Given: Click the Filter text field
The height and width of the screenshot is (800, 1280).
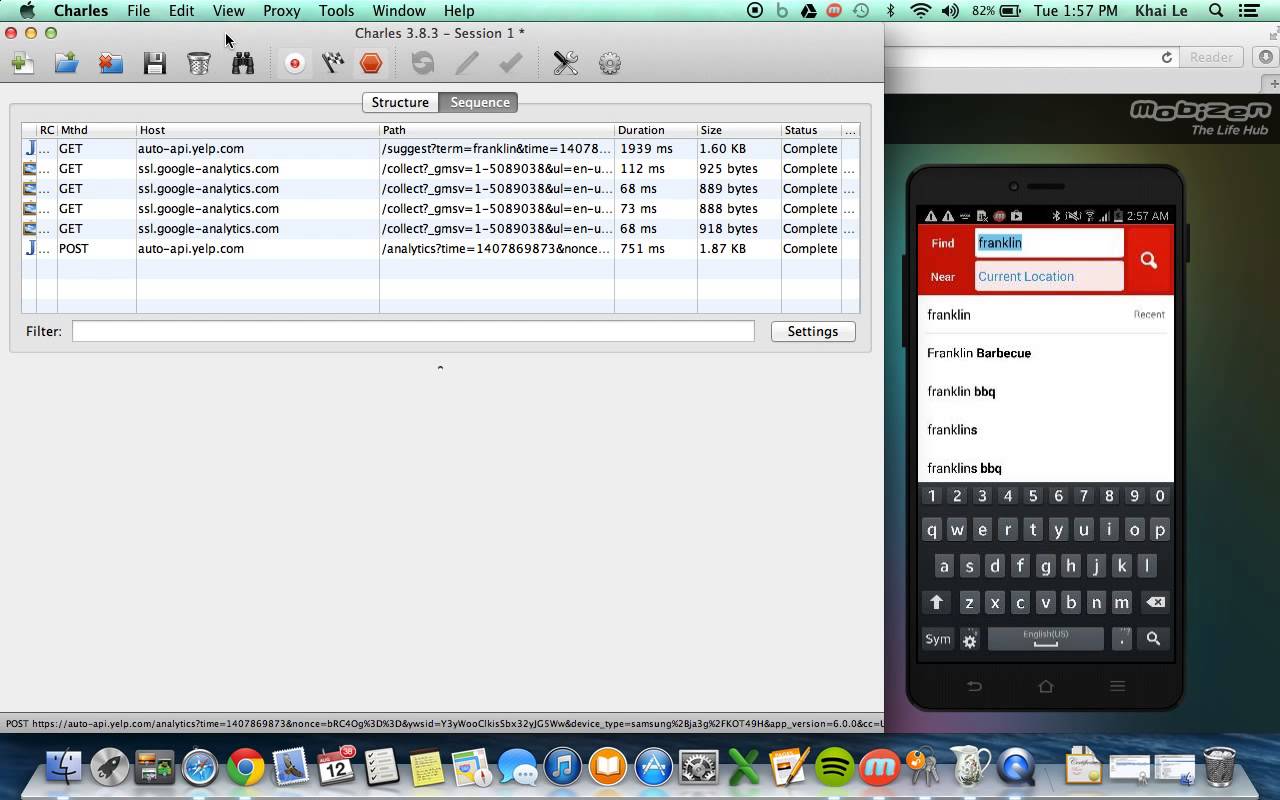Looking at the screenshot, I should (x=413, y=331).
